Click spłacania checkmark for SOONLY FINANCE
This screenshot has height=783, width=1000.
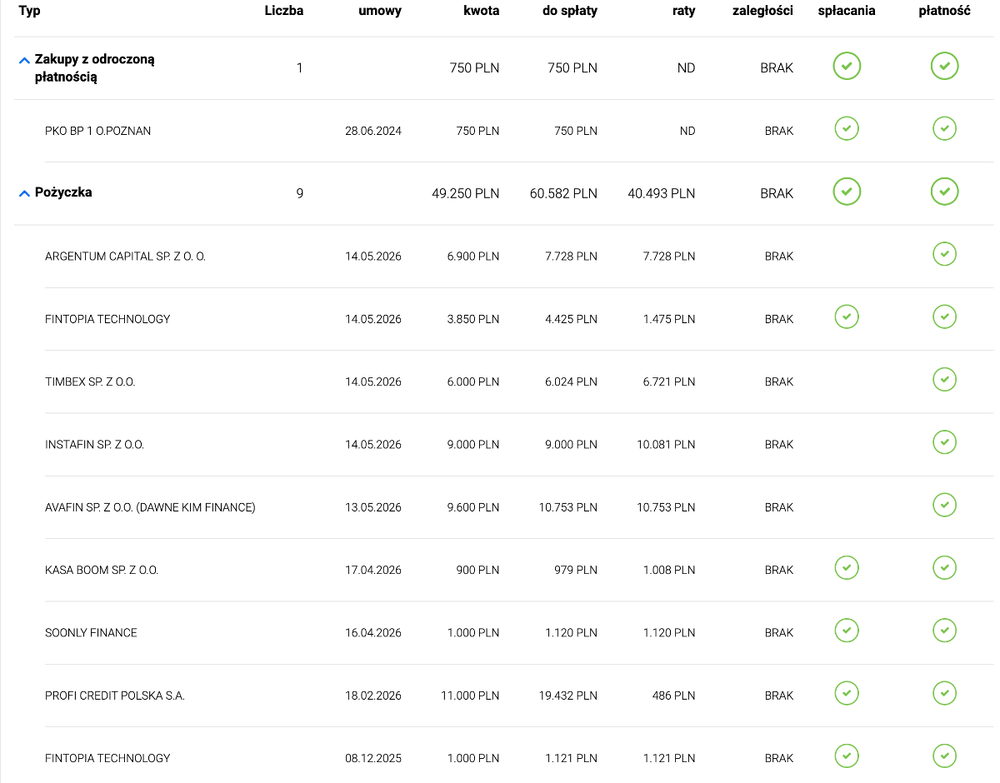pos(846,631)
